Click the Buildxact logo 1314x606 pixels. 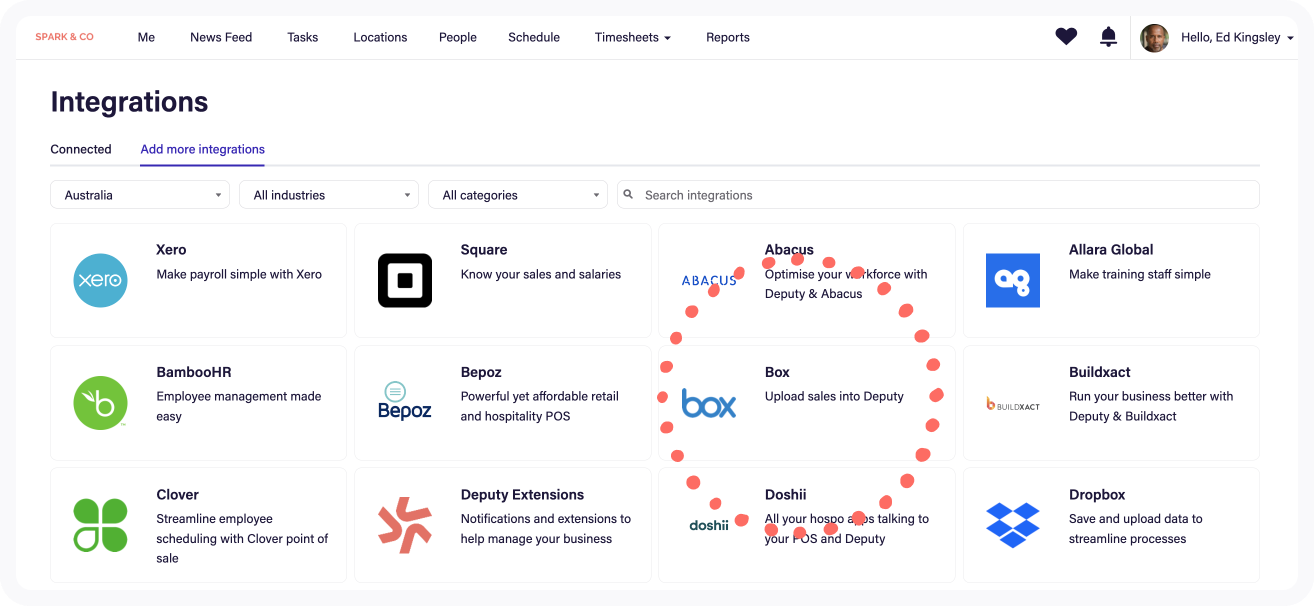pyautogui.click(x=1013, y=404)
